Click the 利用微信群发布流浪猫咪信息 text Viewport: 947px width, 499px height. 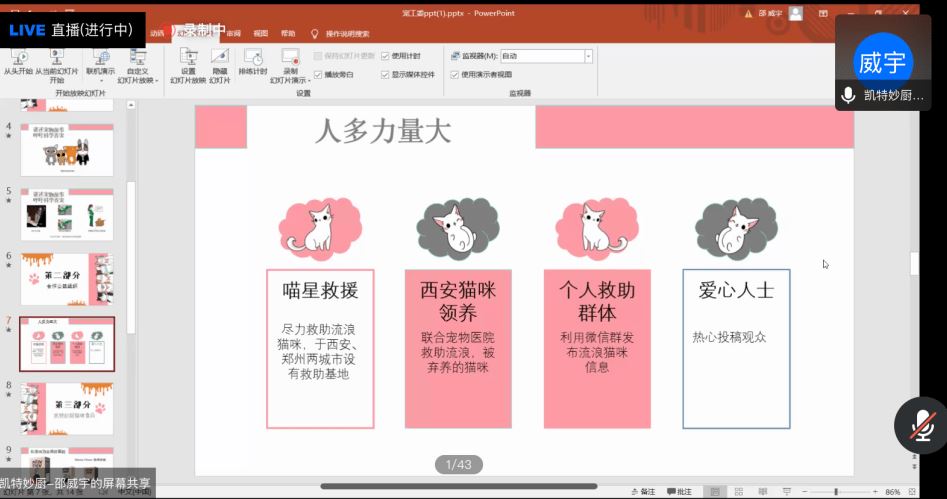[597, 352]
